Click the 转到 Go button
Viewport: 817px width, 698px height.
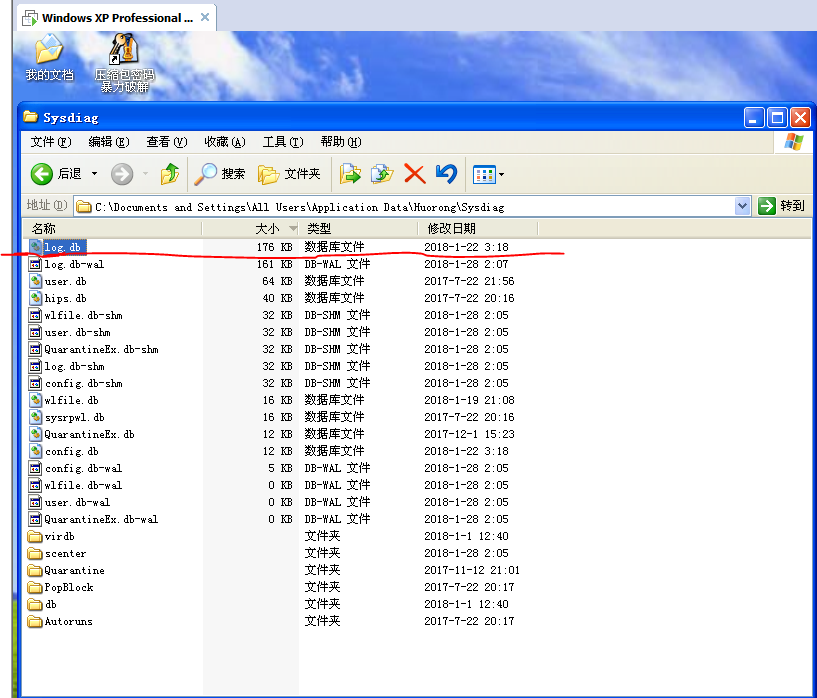pyautogui.click(x=781, y=206)
